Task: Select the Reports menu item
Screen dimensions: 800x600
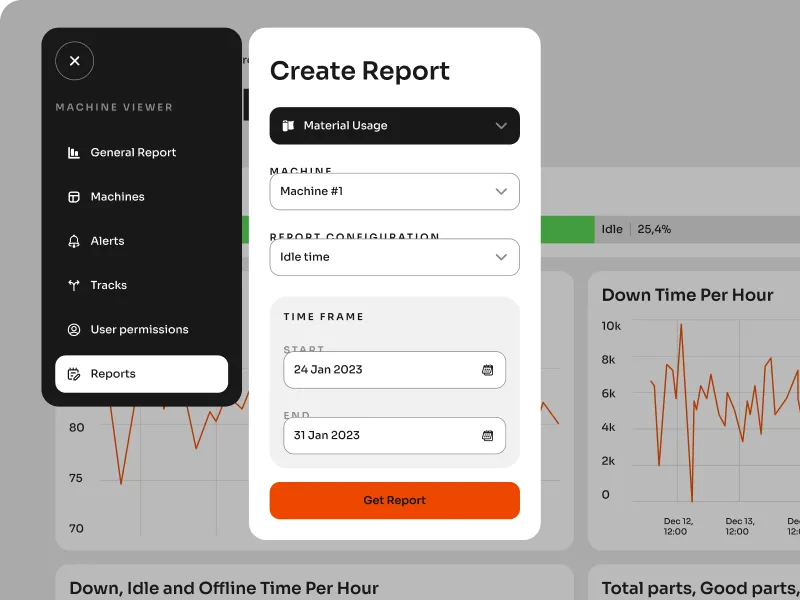Action: click(141, 374)
